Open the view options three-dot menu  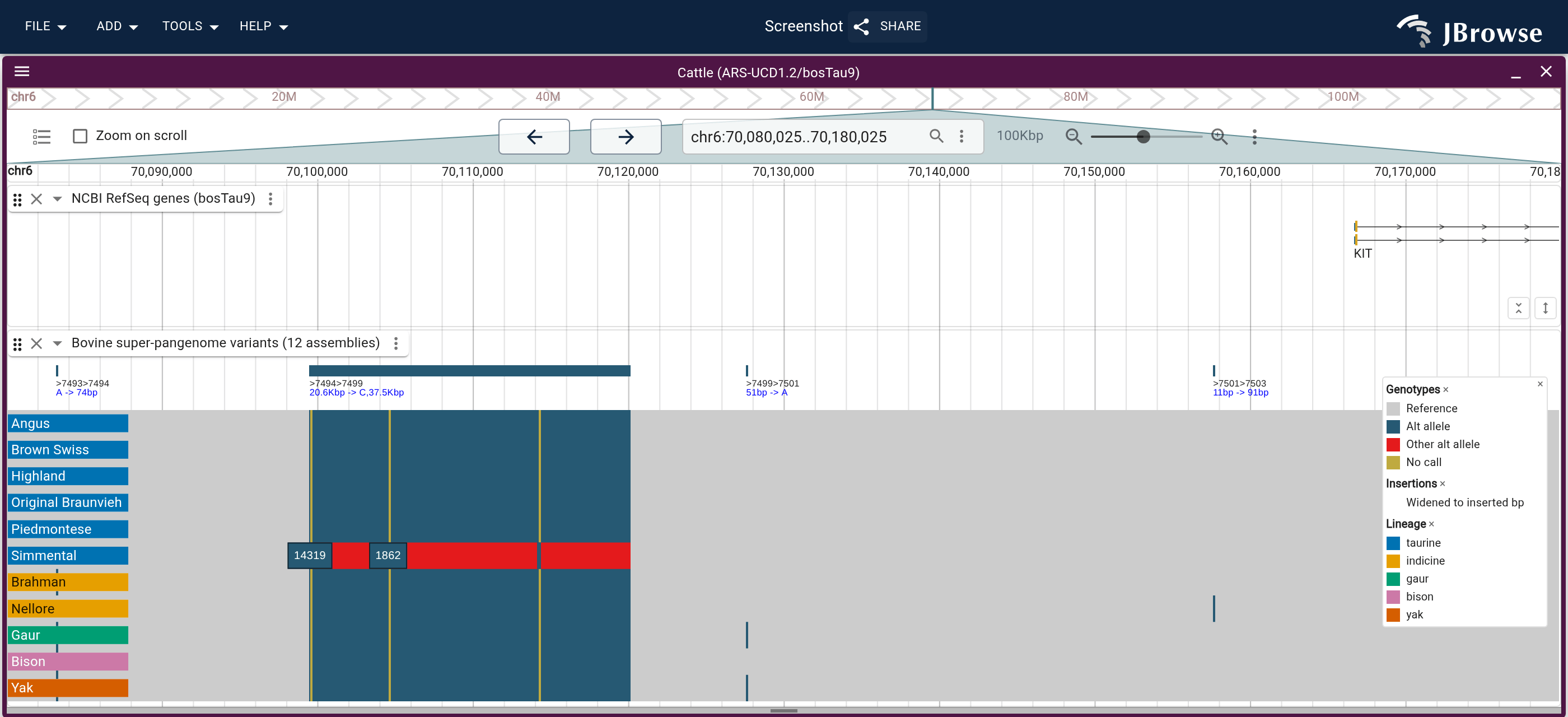(1254, 136)
